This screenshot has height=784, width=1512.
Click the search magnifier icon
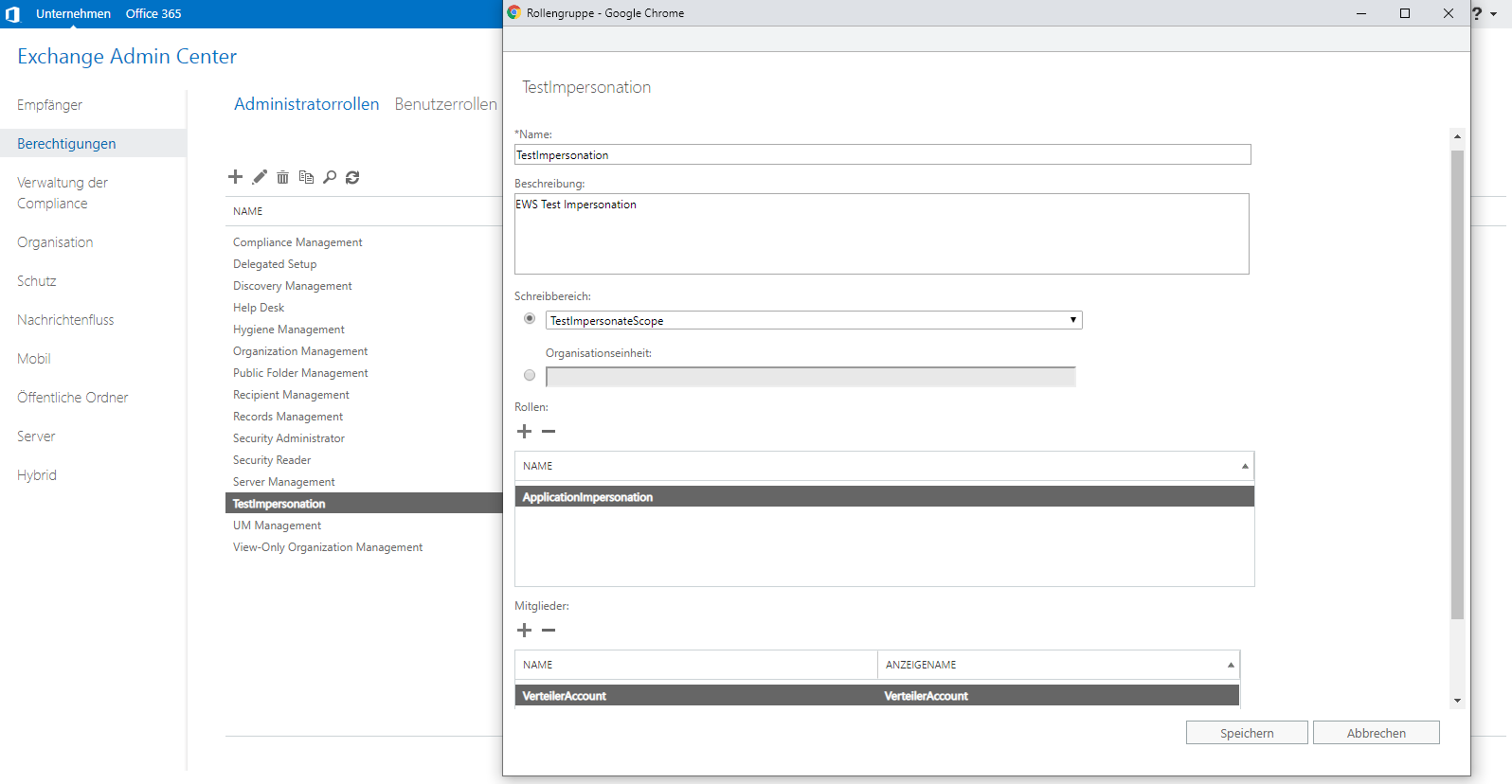(x=330, y=177)
